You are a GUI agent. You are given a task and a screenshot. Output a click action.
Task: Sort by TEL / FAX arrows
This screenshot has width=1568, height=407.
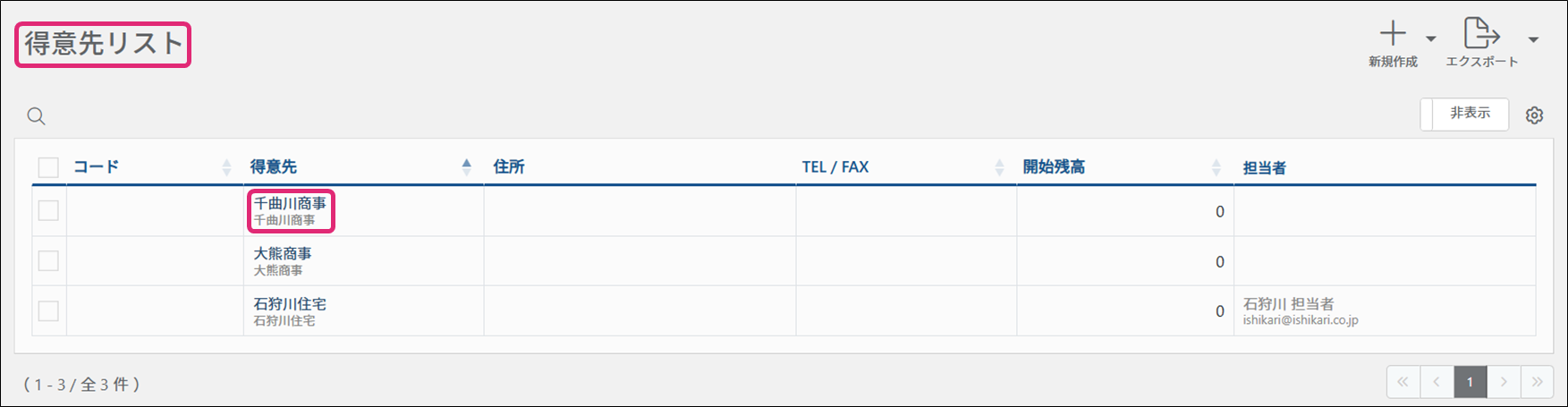point(999,167)
